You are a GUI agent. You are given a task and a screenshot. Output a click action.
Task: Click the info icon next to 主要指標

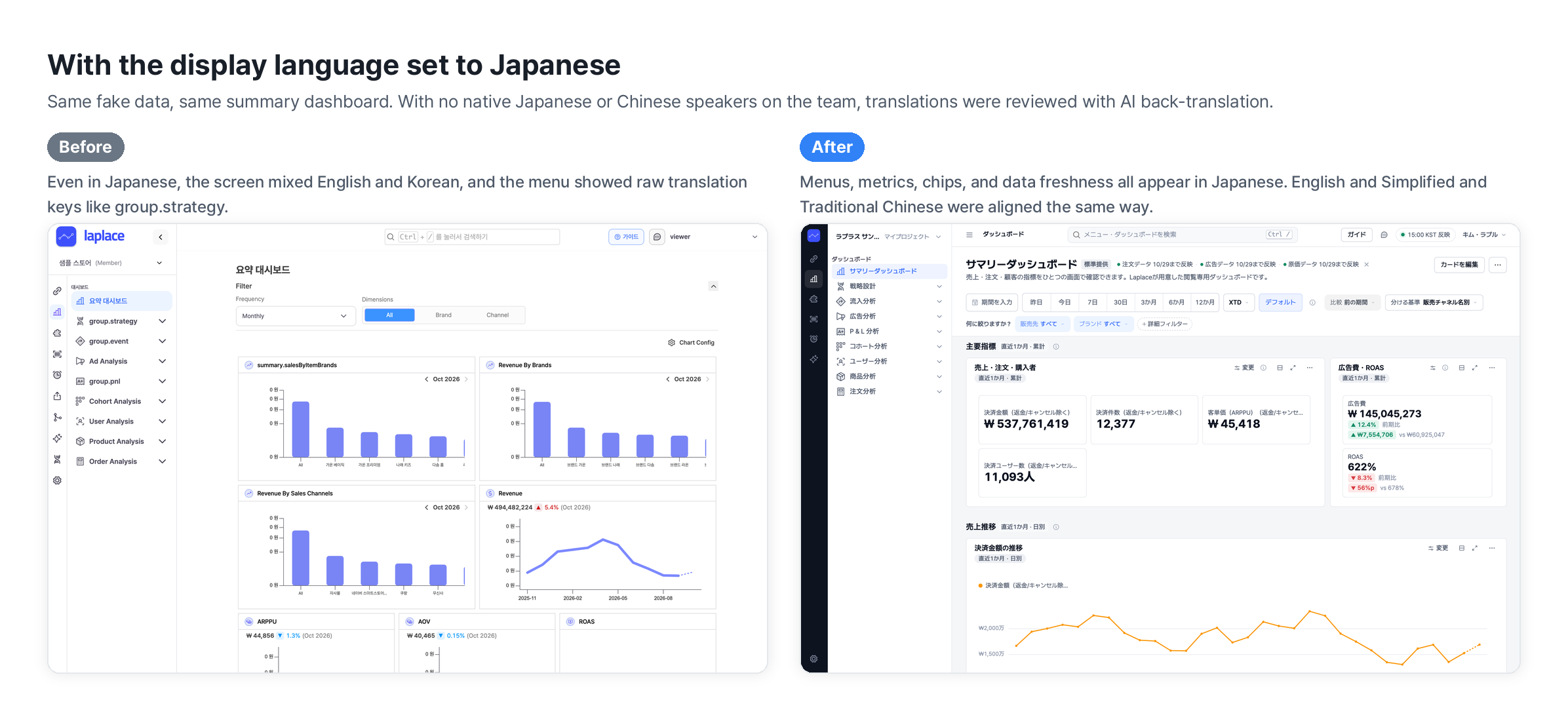pyautogui.click(x=1056, y=347)
